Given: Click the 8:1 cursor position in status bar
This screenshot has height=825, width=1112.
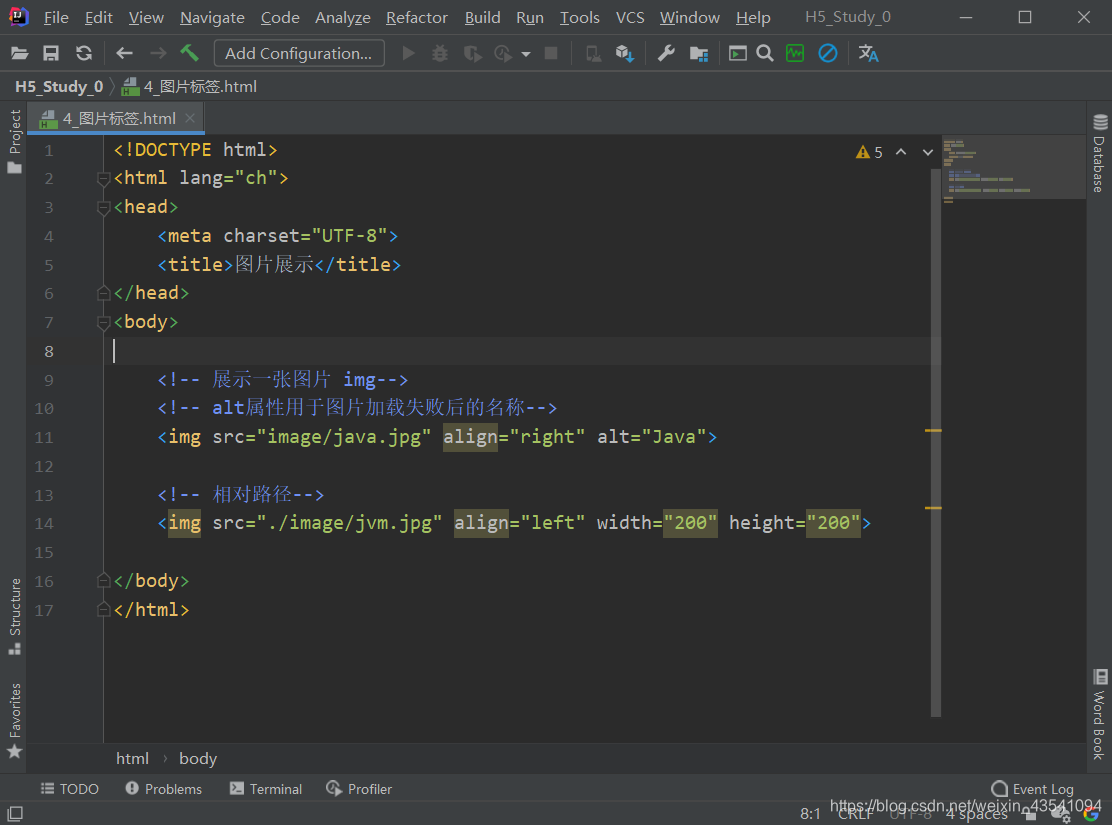Looking at the screenshot, I should click(x=810, y=814).
